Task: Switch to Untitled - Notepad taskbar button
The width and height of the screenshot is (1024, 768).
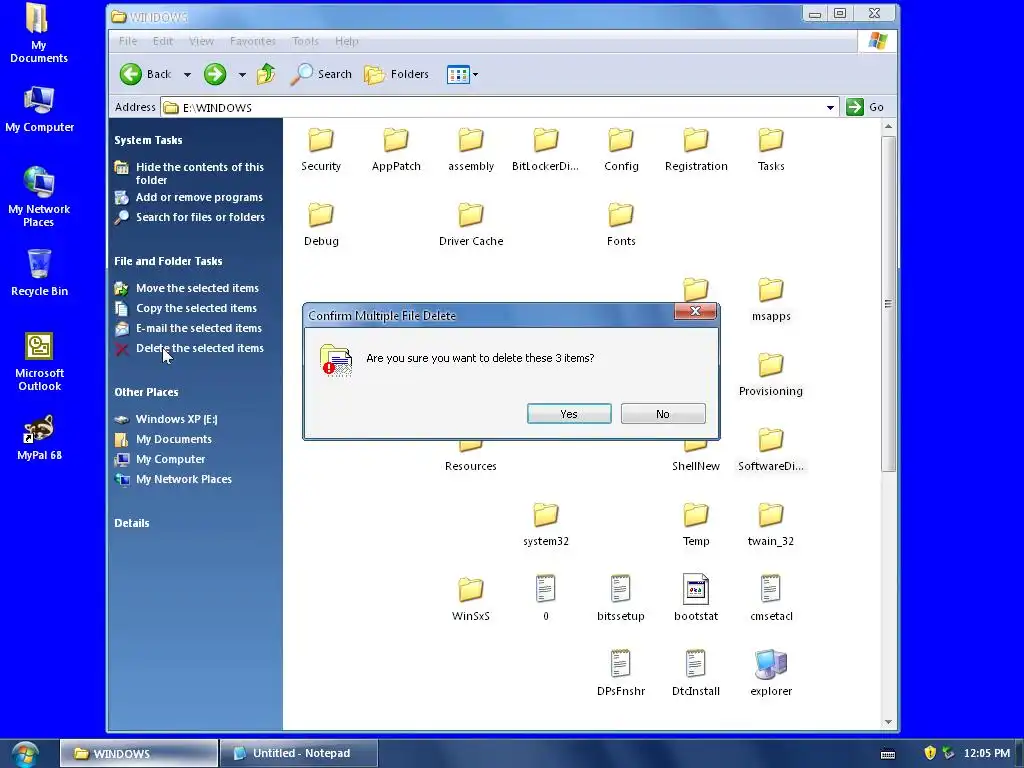Action: point(299,754)
